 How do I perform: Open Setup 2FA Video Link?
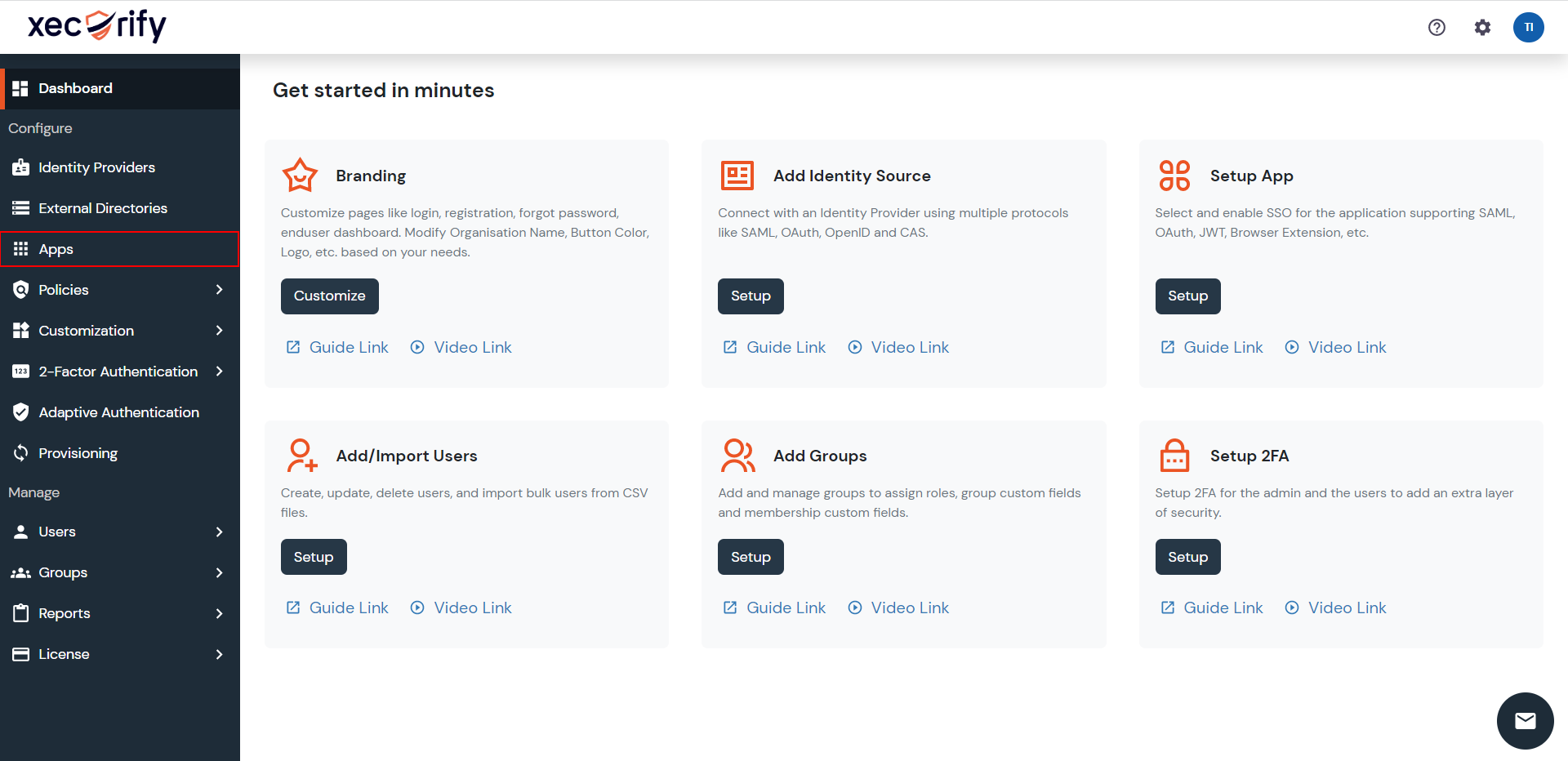(1335, 607)
